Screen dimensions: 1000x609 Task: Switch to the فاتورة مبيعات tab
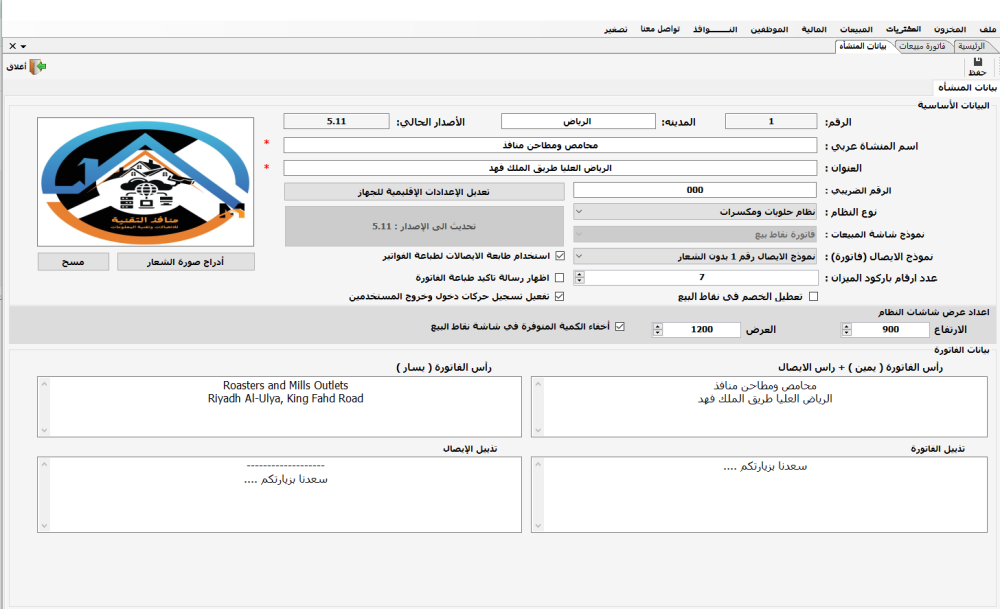coord(921,46)
